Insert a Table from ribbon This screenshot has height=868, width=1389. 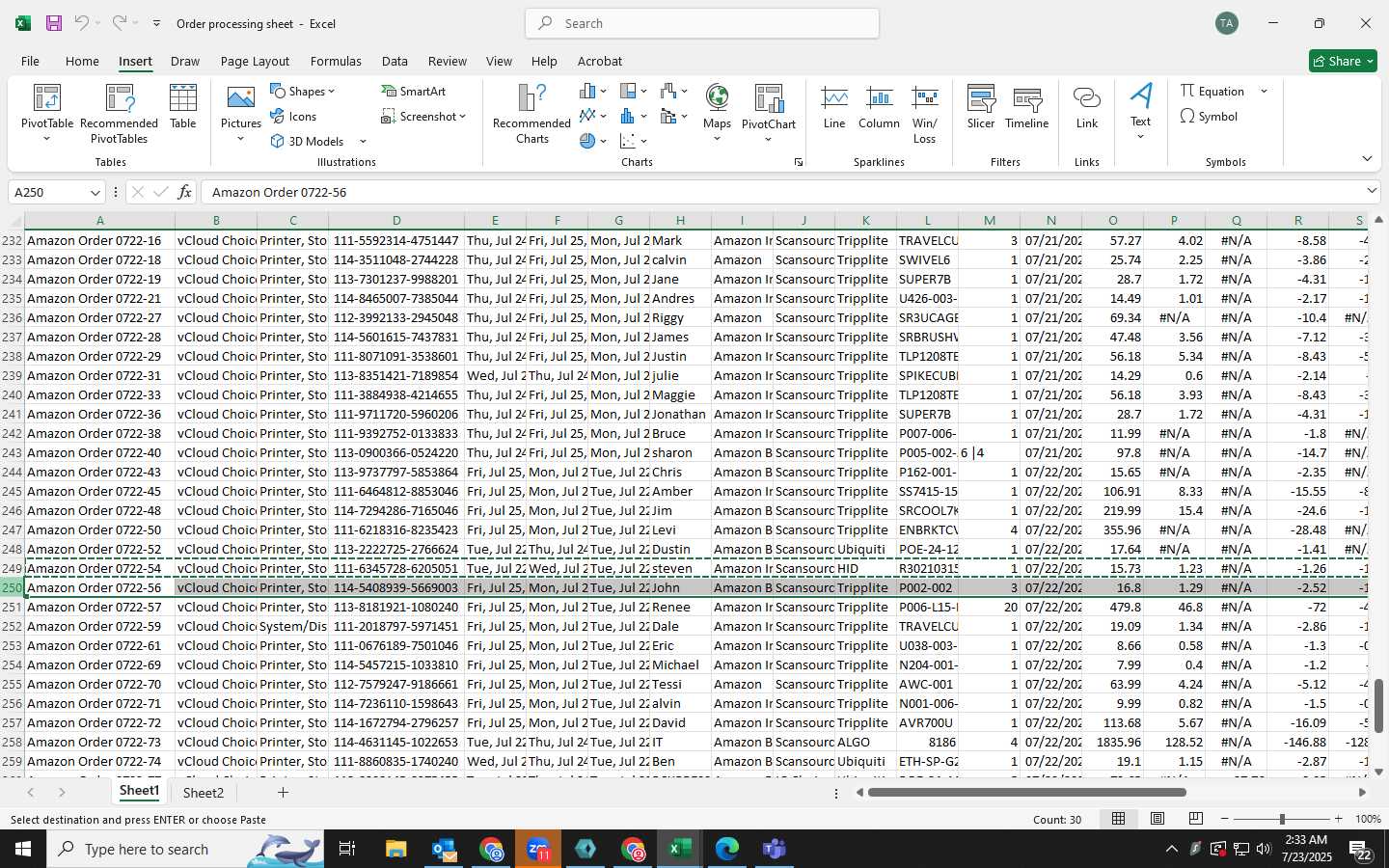tap(183, 107)
